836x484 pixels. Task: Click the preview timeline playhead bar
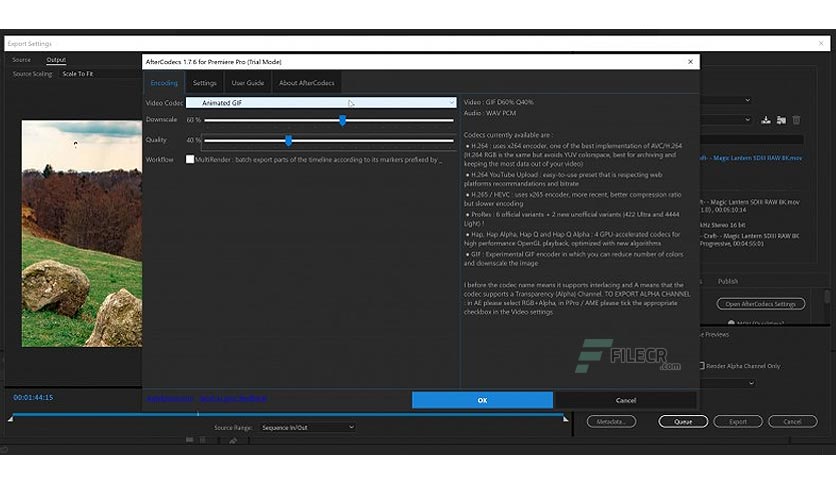click(198, 414)
